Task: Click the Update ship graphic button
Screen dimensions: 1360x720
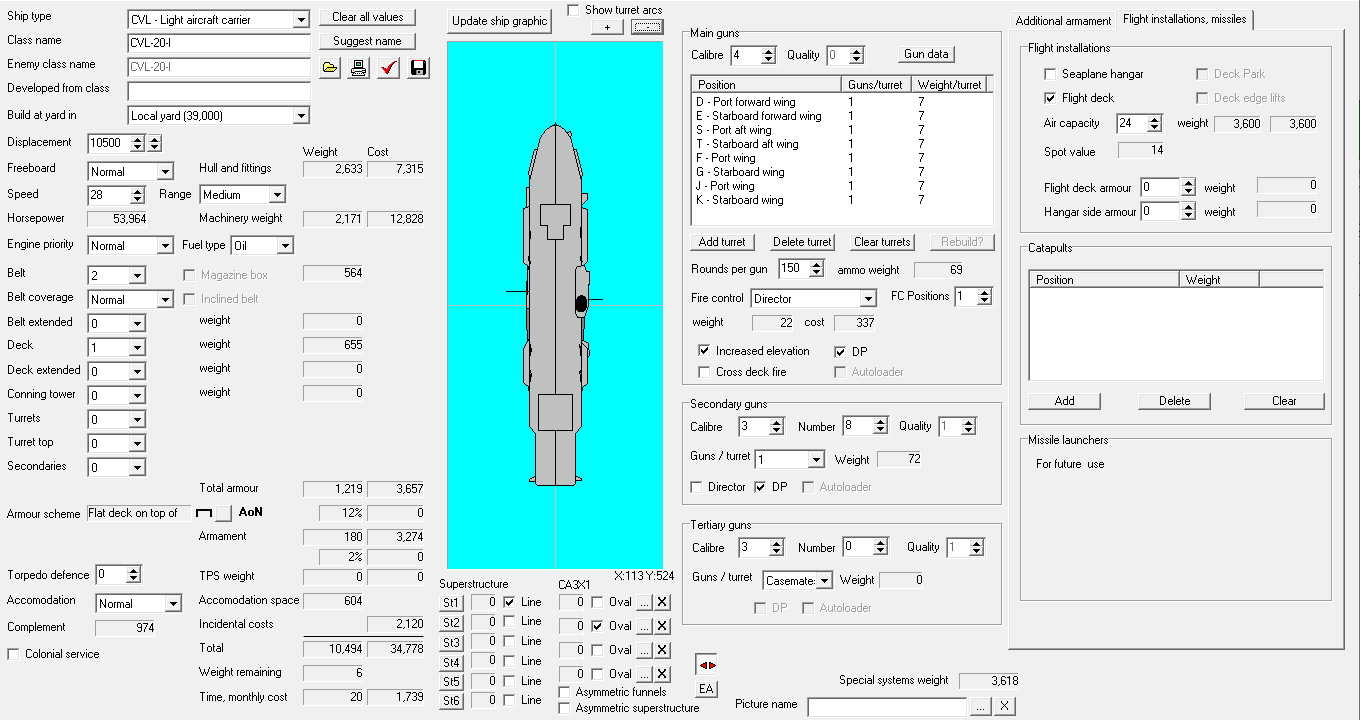Action: pyautogui.click(x=500, y=21)
